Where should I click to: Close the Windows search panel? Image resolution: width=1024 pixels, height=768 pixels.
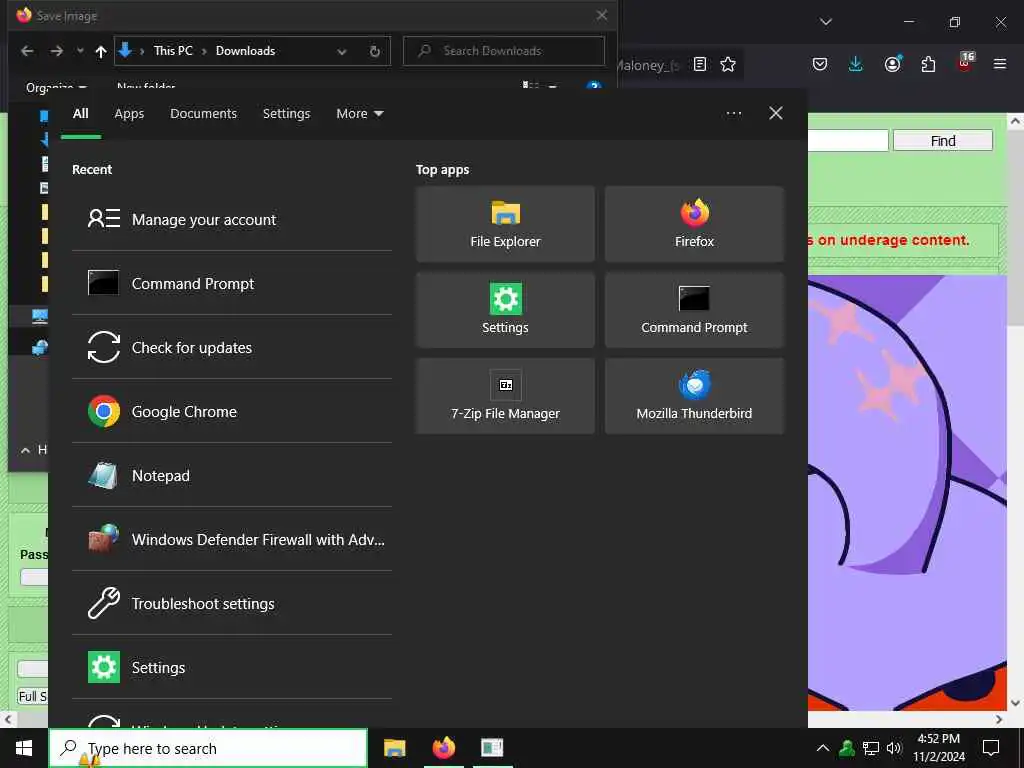[776, 113]
